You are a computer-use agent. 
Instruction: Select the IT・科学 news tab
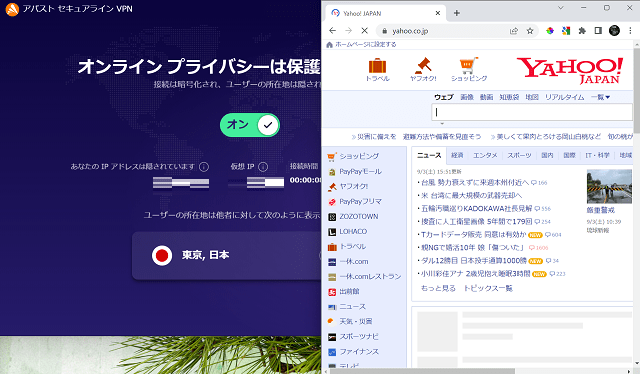coord(597,155)
